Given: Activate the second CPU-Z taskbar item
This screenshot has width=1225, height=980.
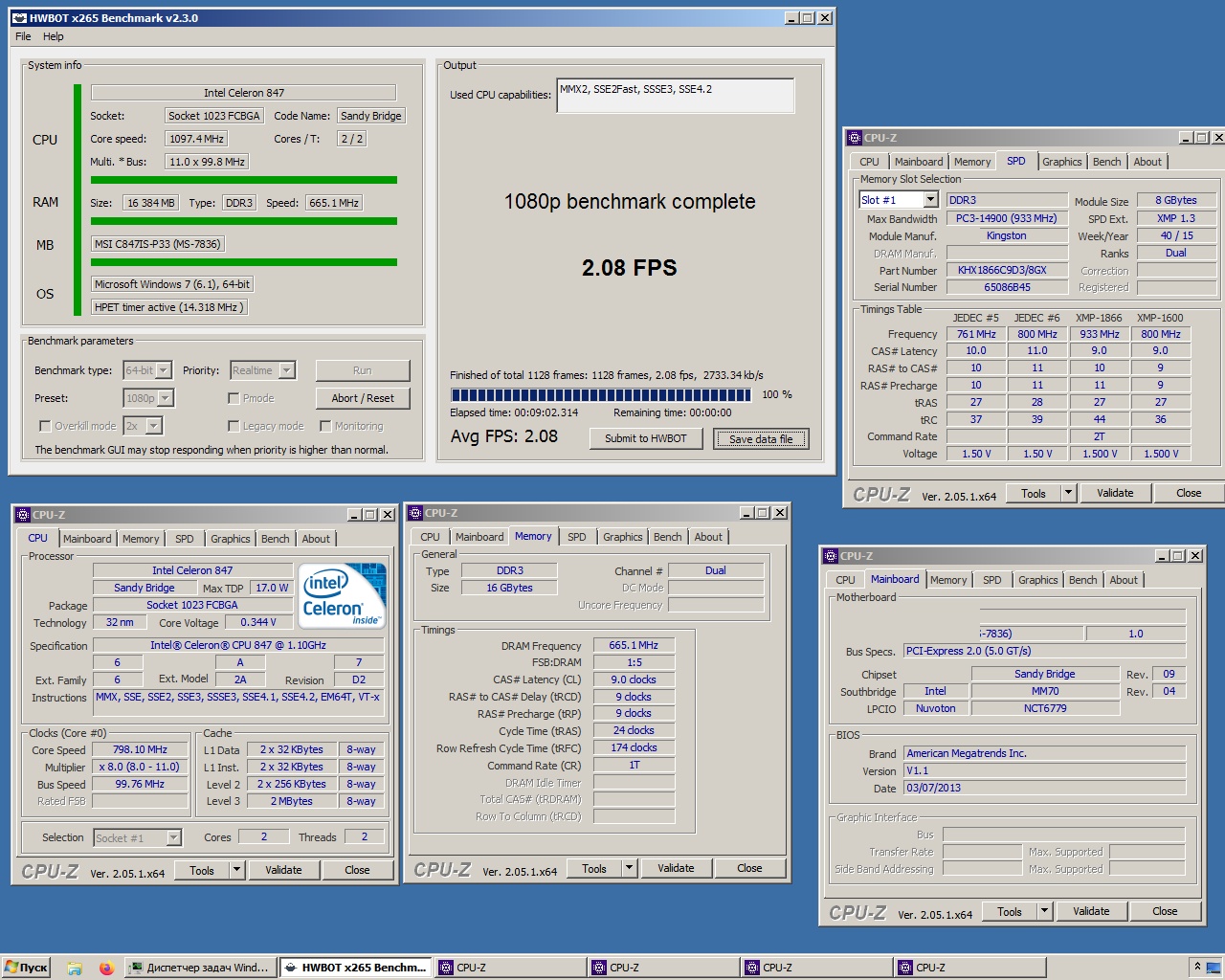Looking at the screenshot, I should click(663, 968).
